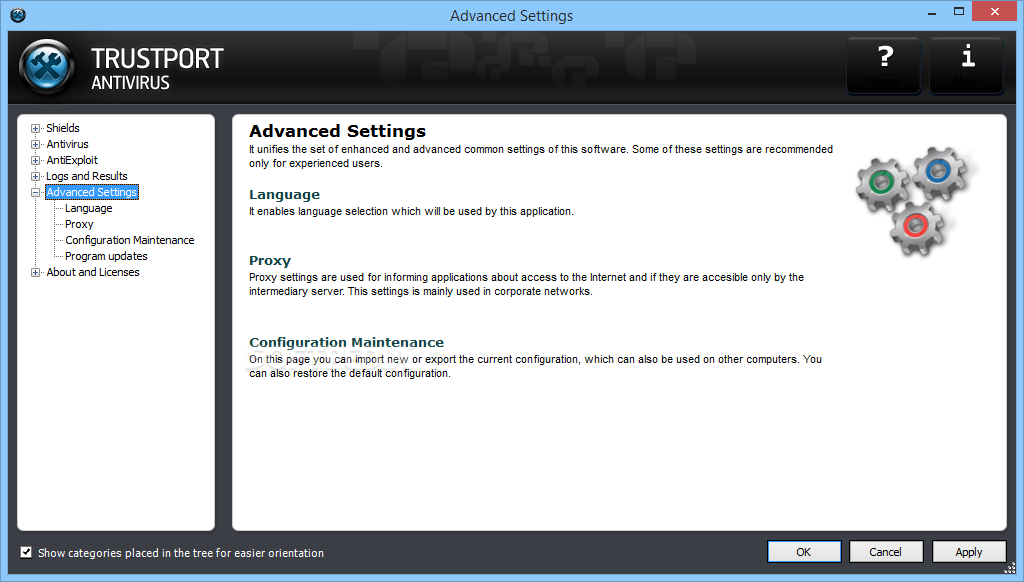The image size is (1024, 582).
Task: Click the TrustPort wrench logo icon
Action: click(46, 67)
